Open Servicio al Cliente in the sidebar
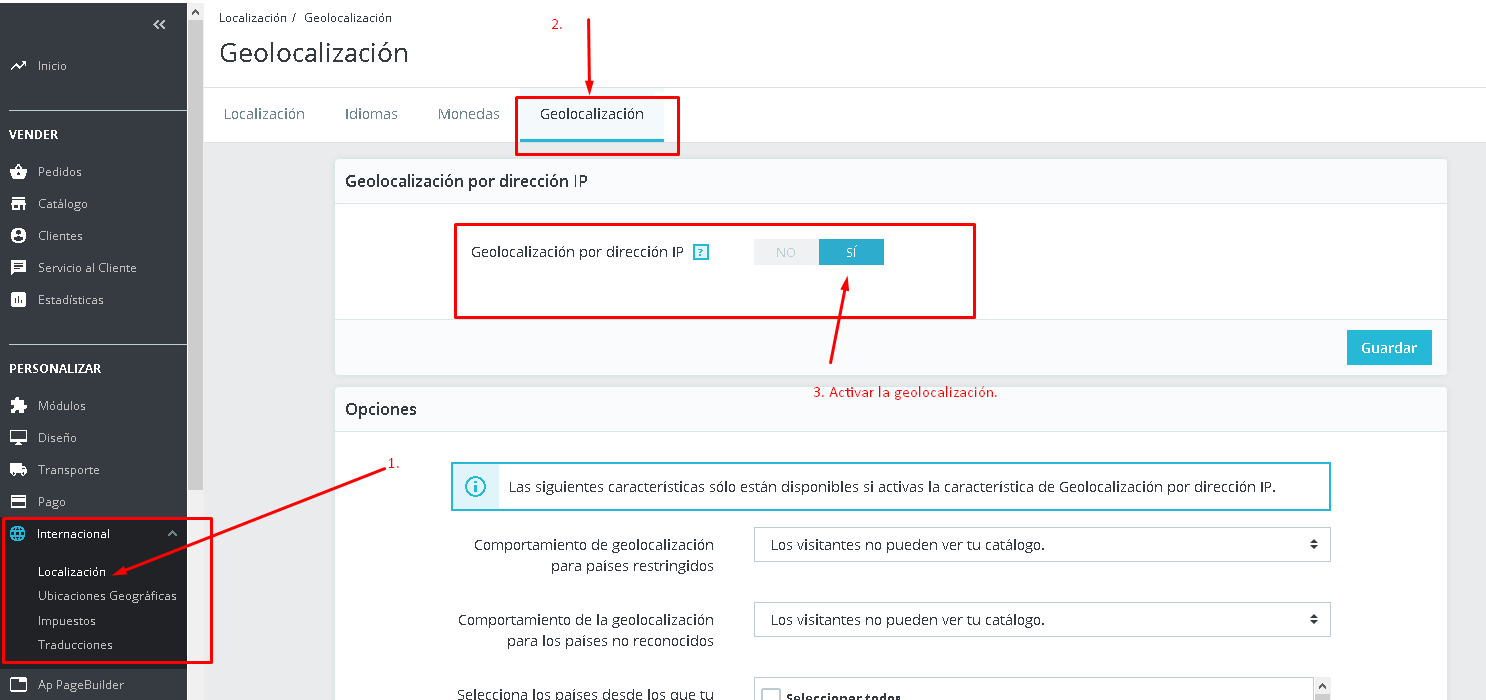 click(87, 268)
